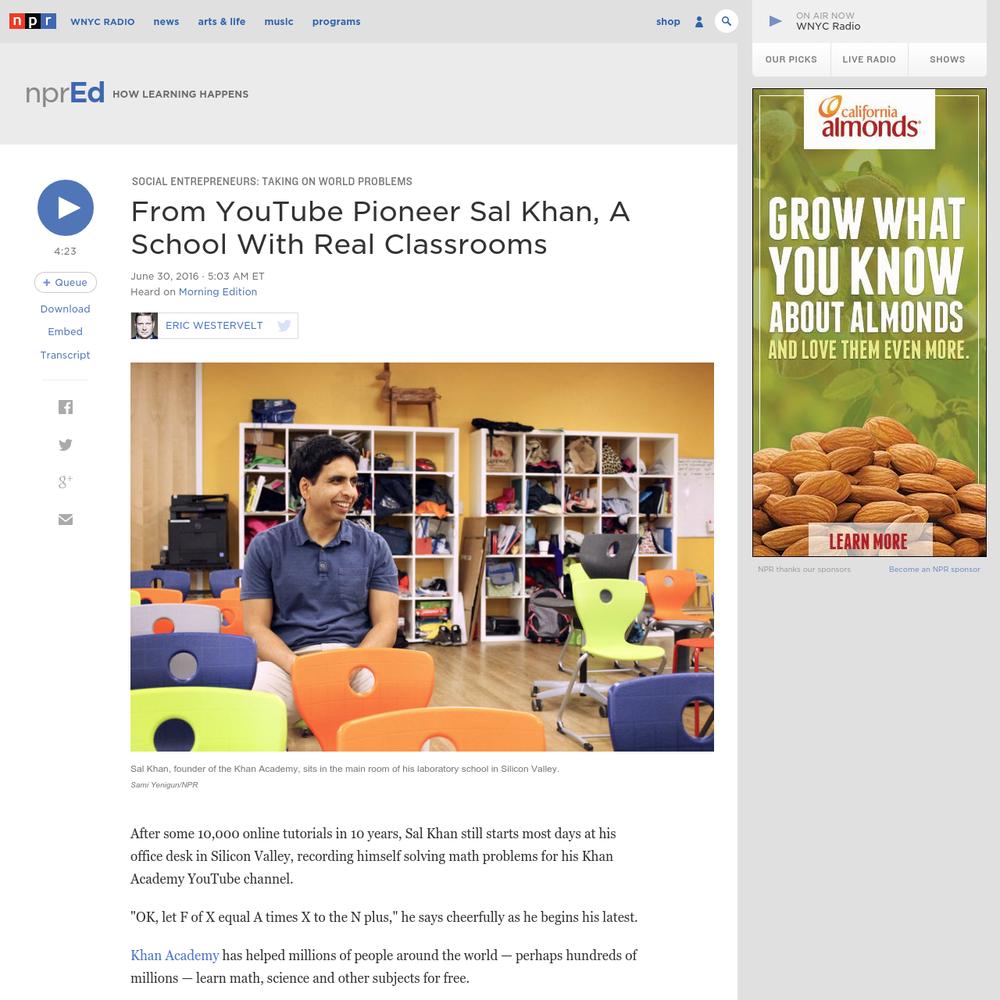Open arts & life menu
The width and height of the screenshot is (1000, 1000).
221,22
